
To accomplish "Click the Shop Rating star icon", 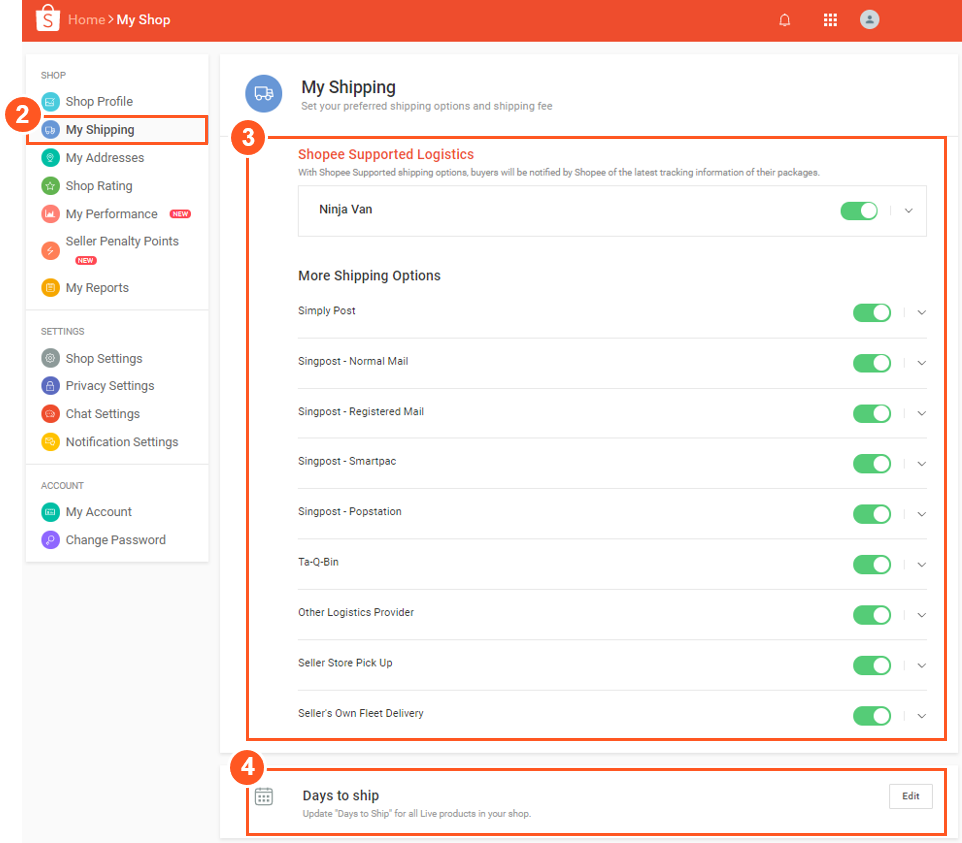I will click(50, 186).
